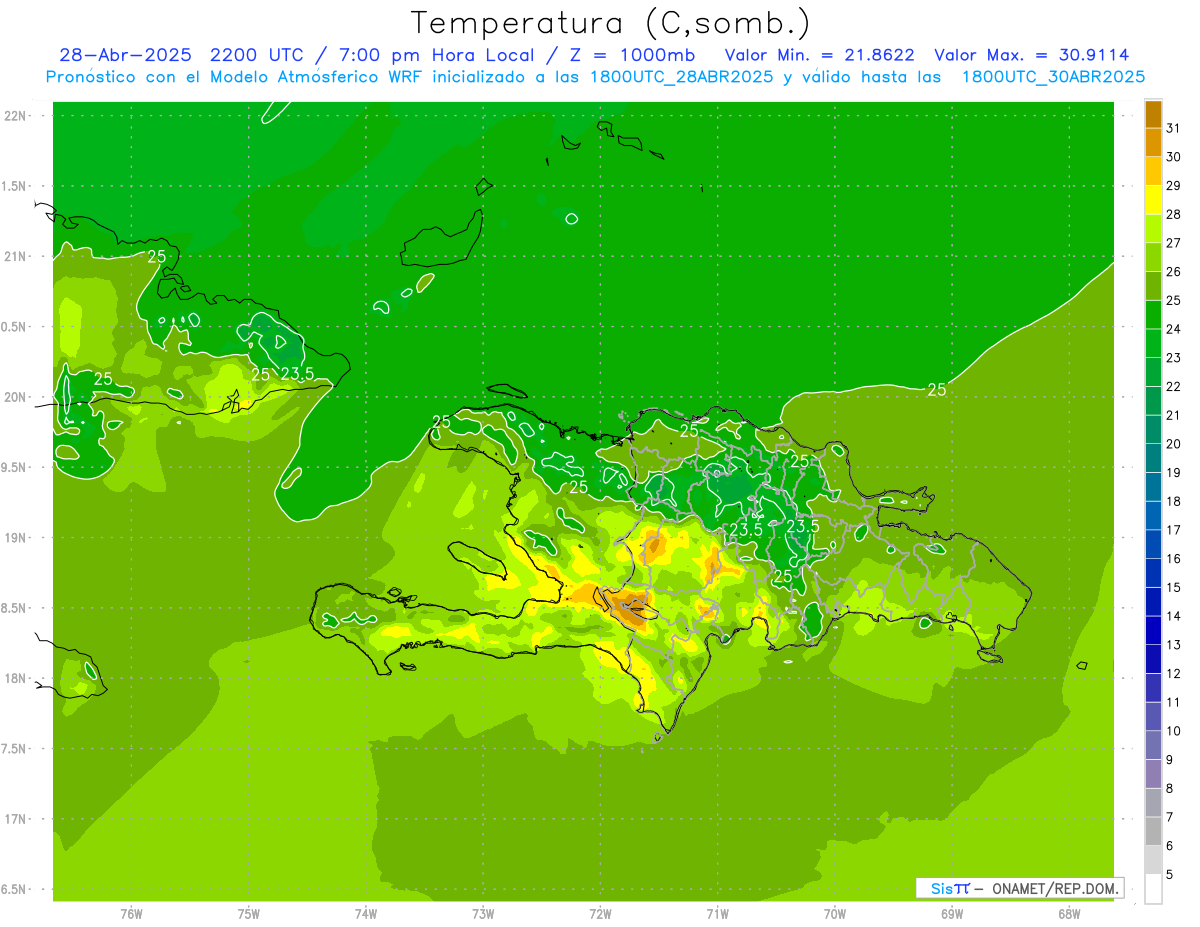Click legend swatch between 30 and 31
1200x927 pixels.
[1153, 142]
